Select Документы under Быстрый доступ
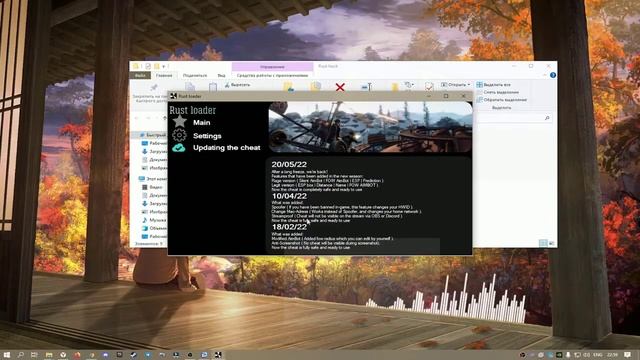Viewport: 640px width, 360px height. click(x=154, y=160)
